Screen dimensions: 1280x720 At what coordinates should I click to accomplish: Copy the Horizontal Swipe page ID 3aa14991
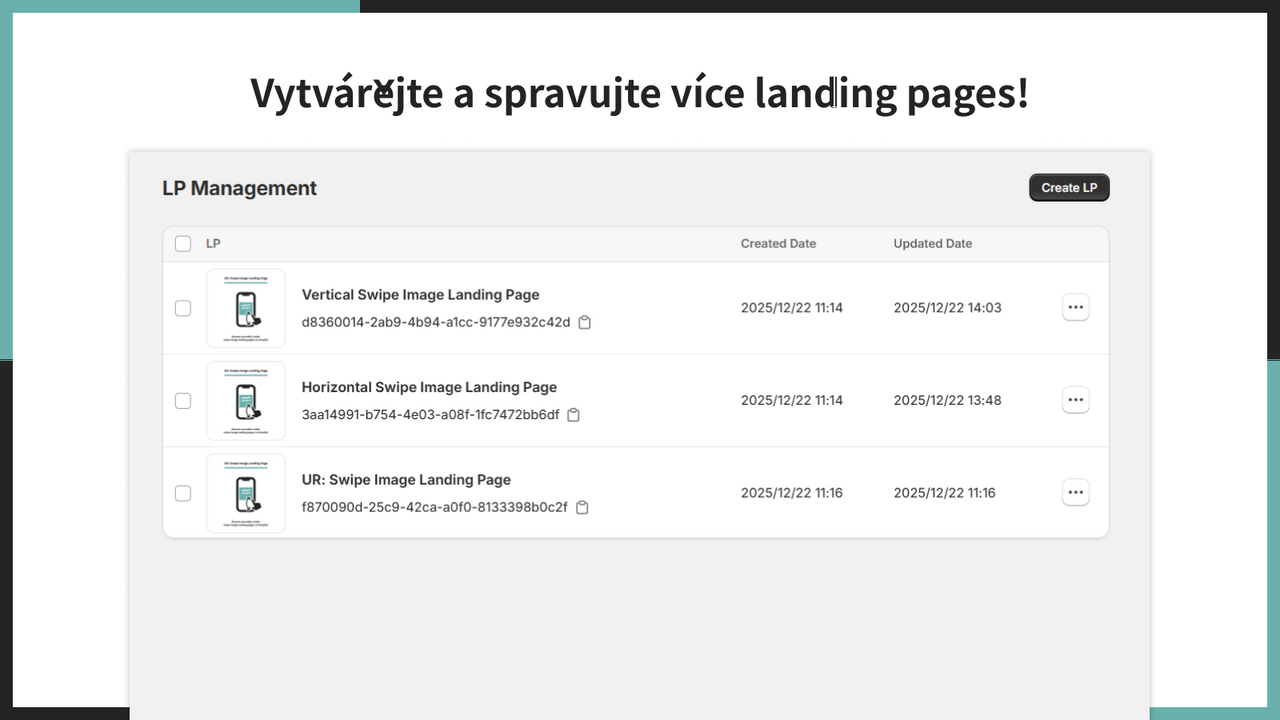[574, 415]
